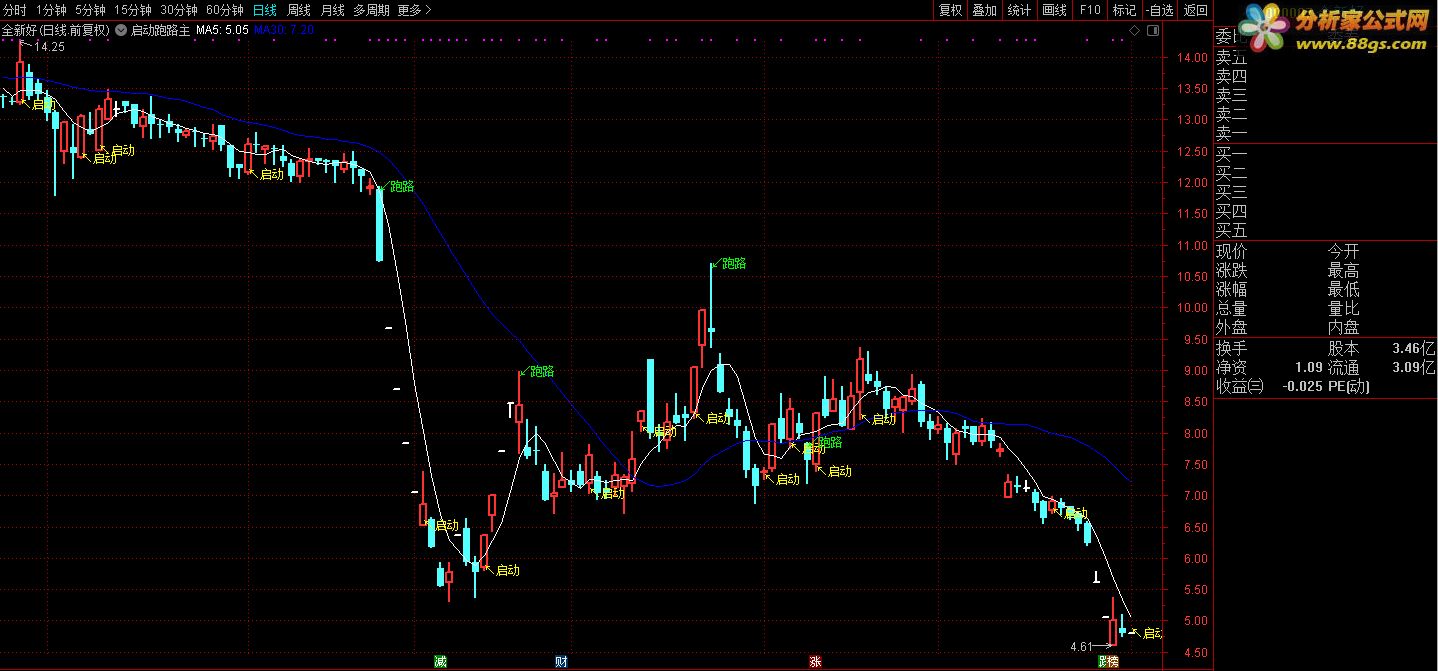
Task: Activate the 画线 drawing tools button
Action: point(1055,10)
